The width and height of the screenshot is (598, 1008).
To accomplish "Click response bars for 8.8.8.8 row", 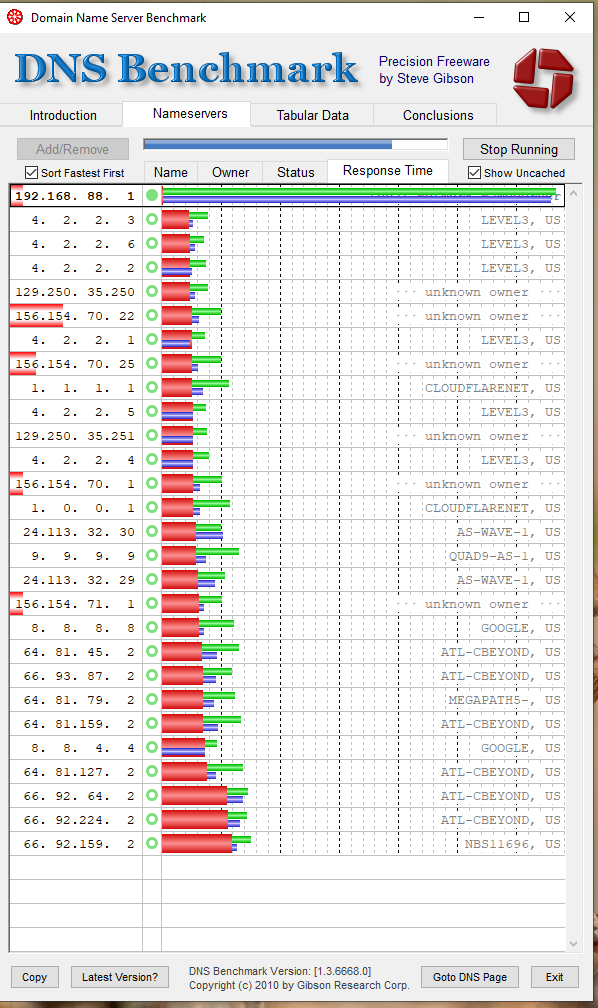I will [197, 627].
